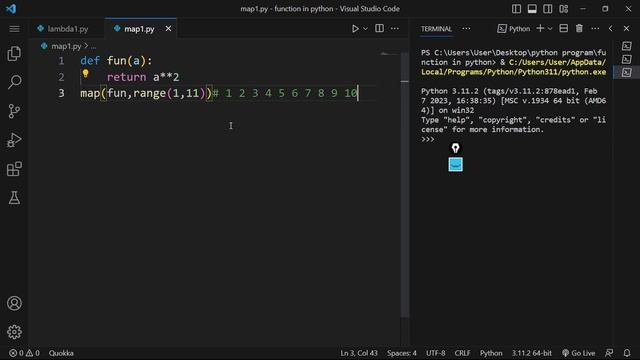Screen dimensions: 640x360
Task: Open the Manage gear menu
Action: point(14,332)
